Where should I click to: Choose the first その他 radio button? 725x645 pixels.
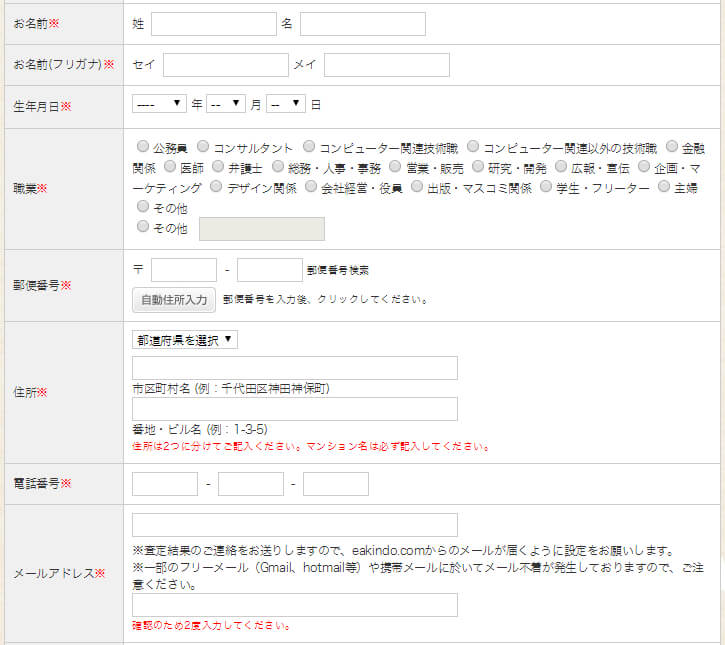[143, 206]
